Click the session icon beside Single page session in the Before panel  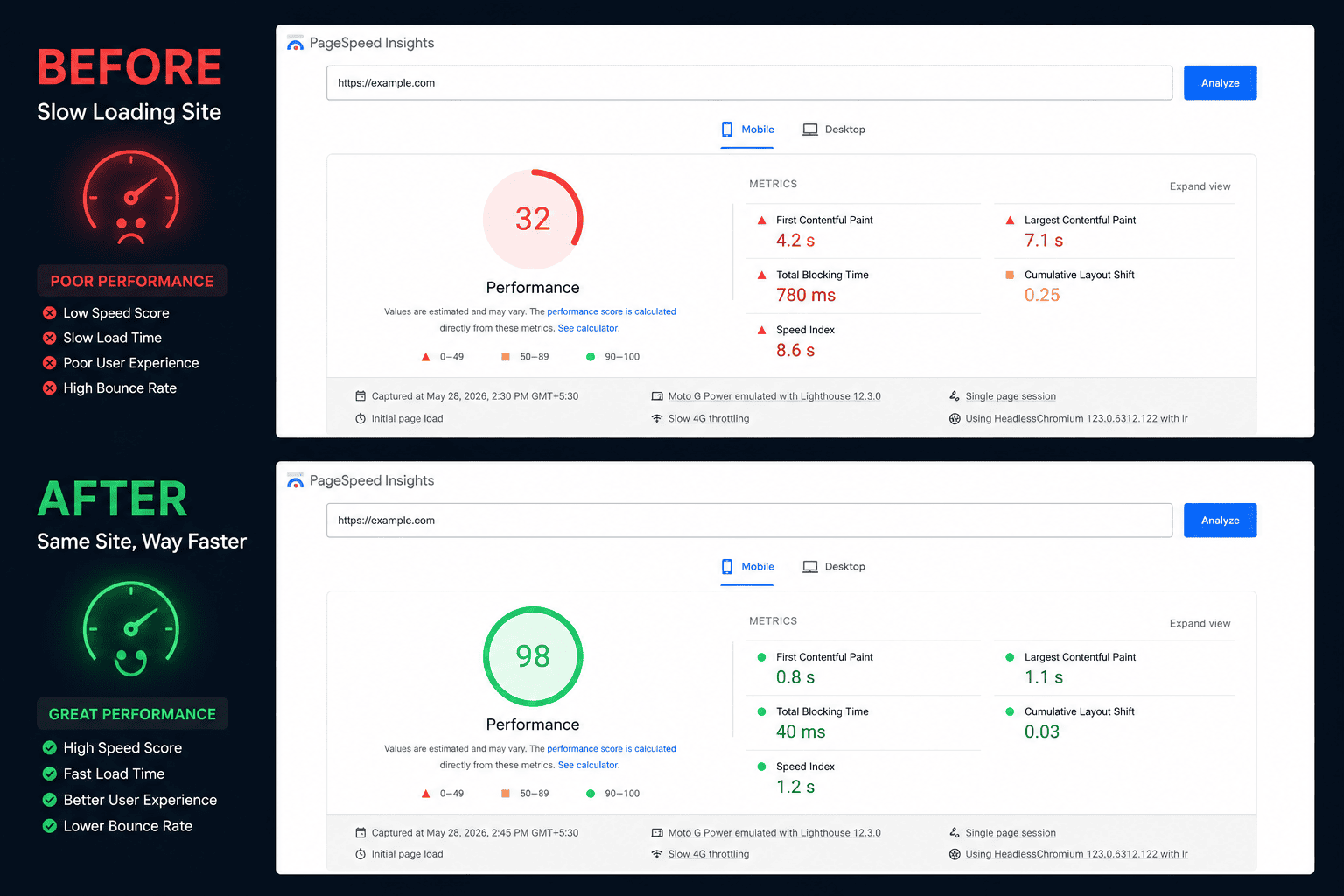click(x=955, y=396)
